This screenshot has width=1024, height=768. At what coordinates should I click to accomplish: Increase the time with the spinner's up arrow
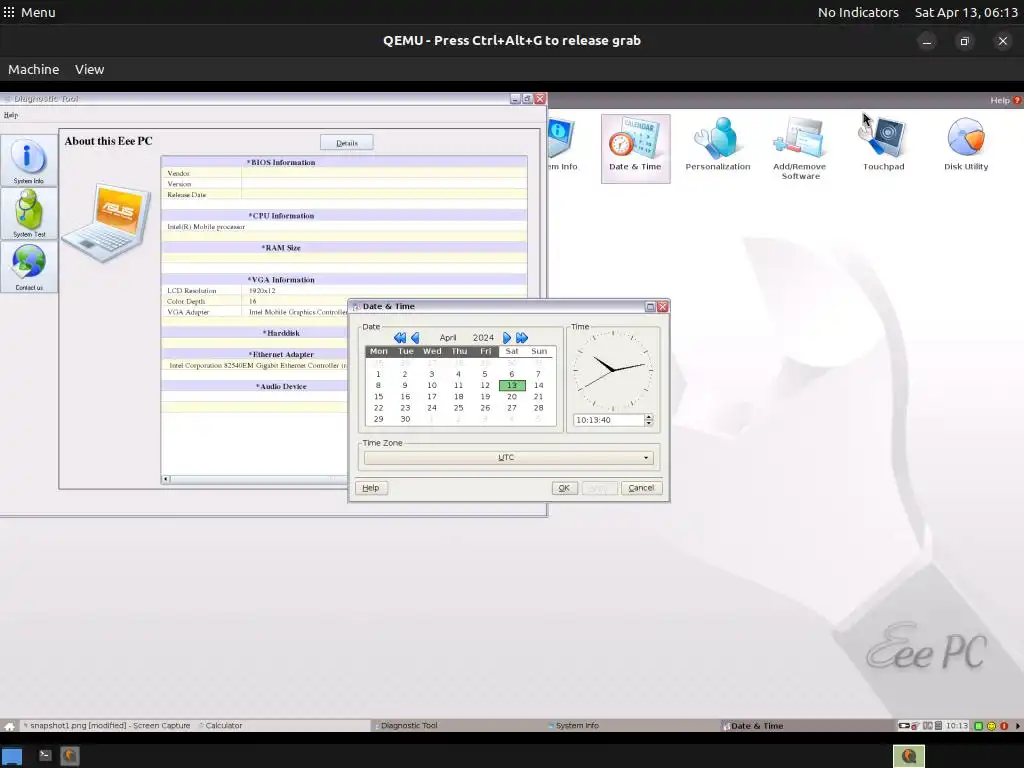[x=648, y=417]
